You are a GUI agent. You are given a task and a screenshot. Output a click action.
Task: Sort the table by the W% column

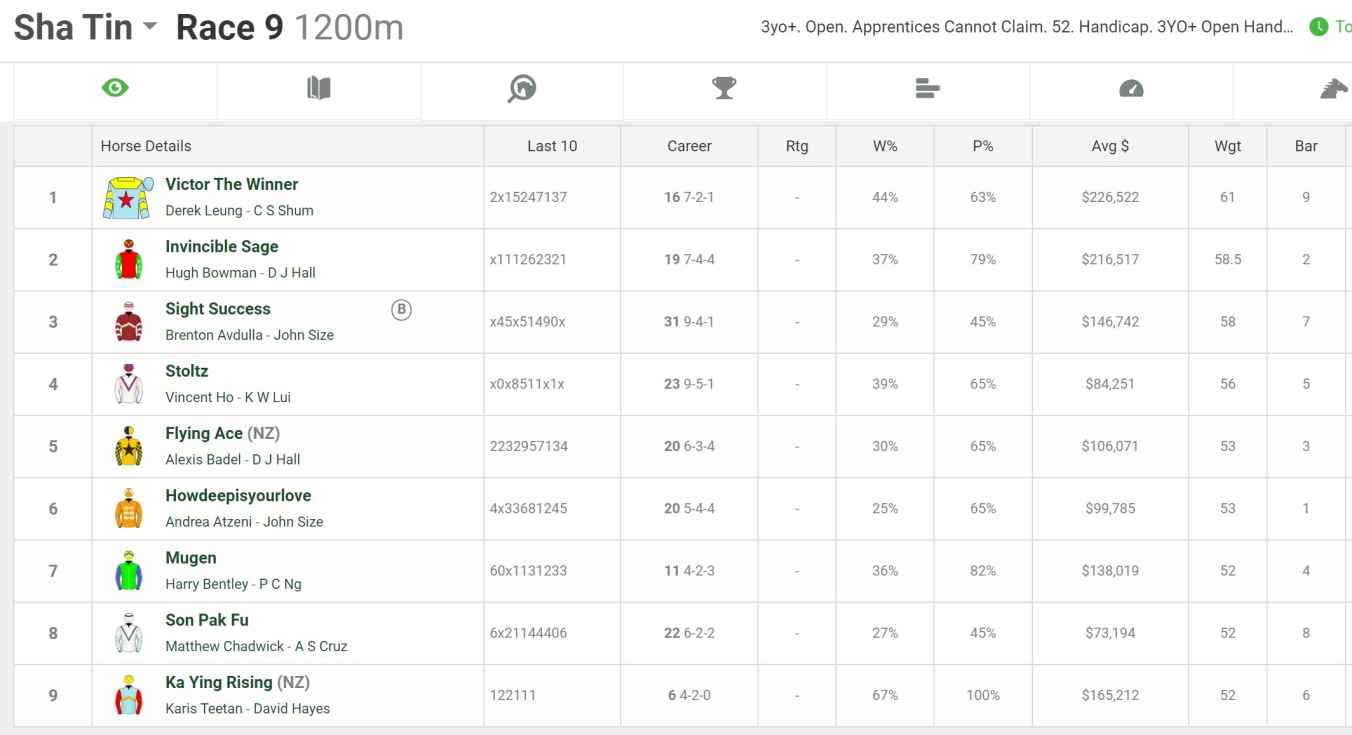pyautogui.click(x=884, y=145)
